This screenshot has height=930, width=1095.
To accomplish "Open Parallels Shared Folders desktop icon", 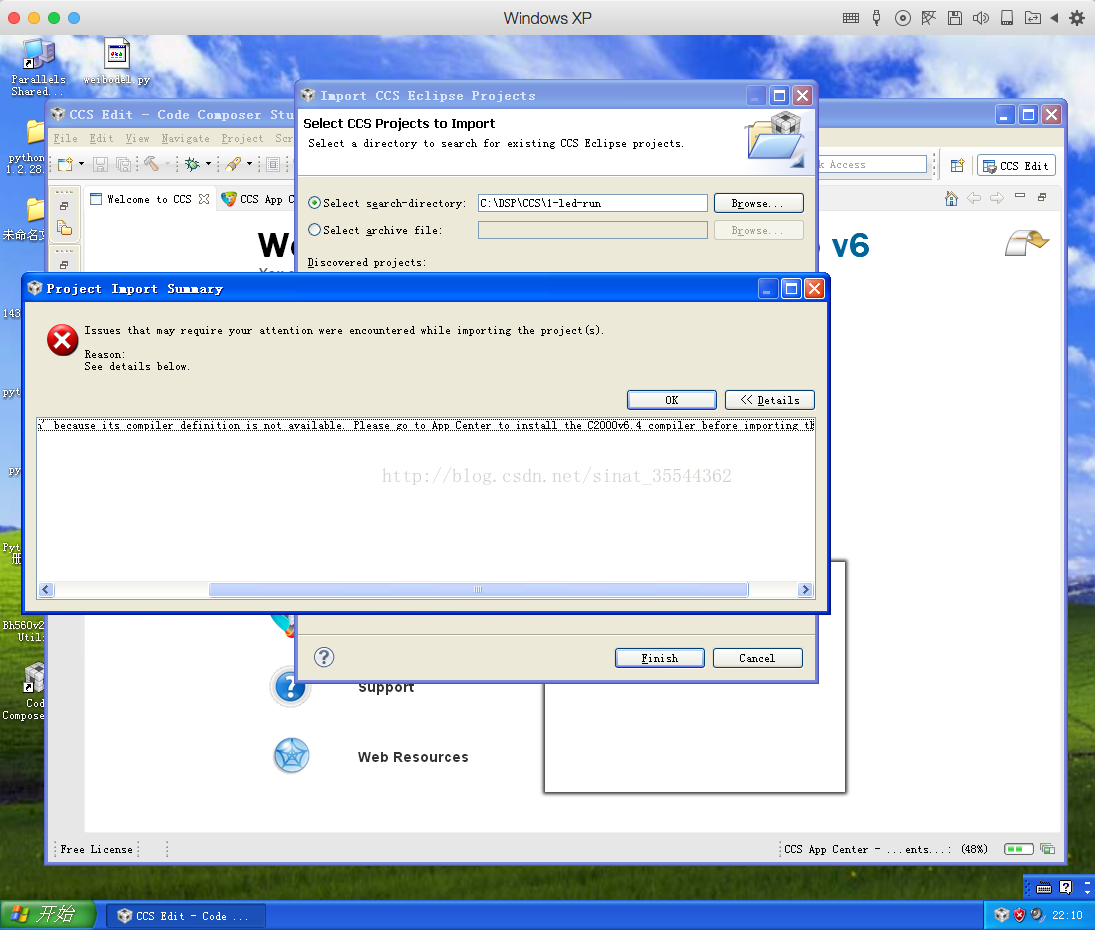I will pos(38,67).
